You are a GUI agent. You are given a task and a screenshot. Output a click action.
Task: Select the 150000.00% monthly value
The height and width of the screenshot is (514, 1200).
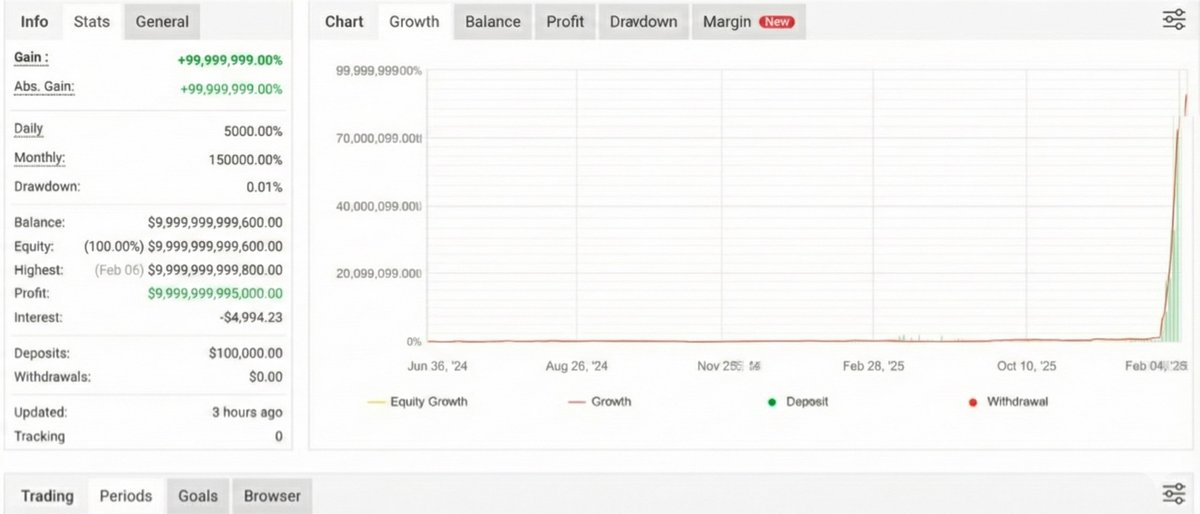(245, 160)
